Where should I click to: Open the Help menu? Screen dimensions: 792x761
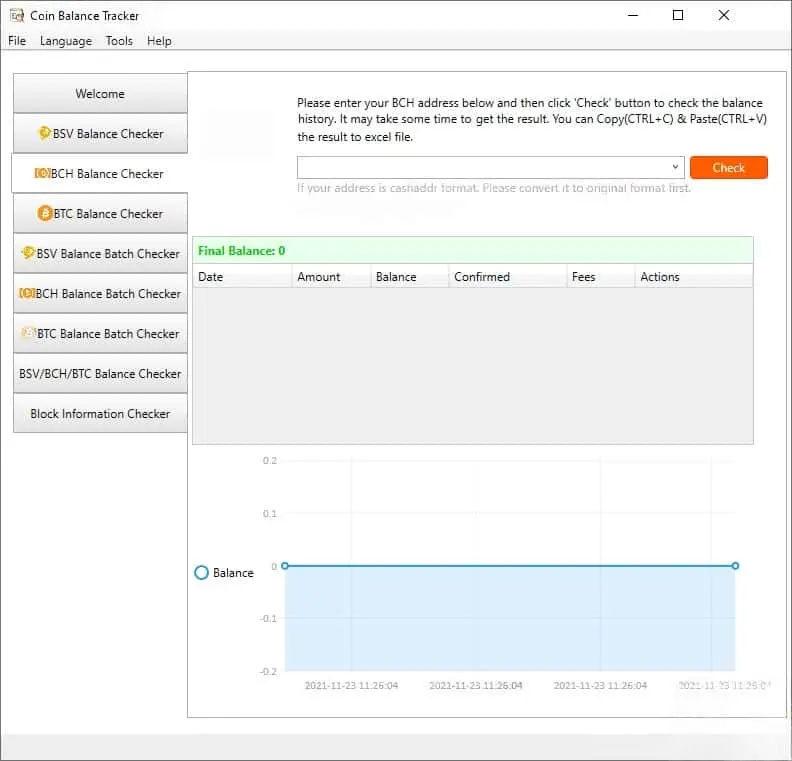tap(159, 41)
